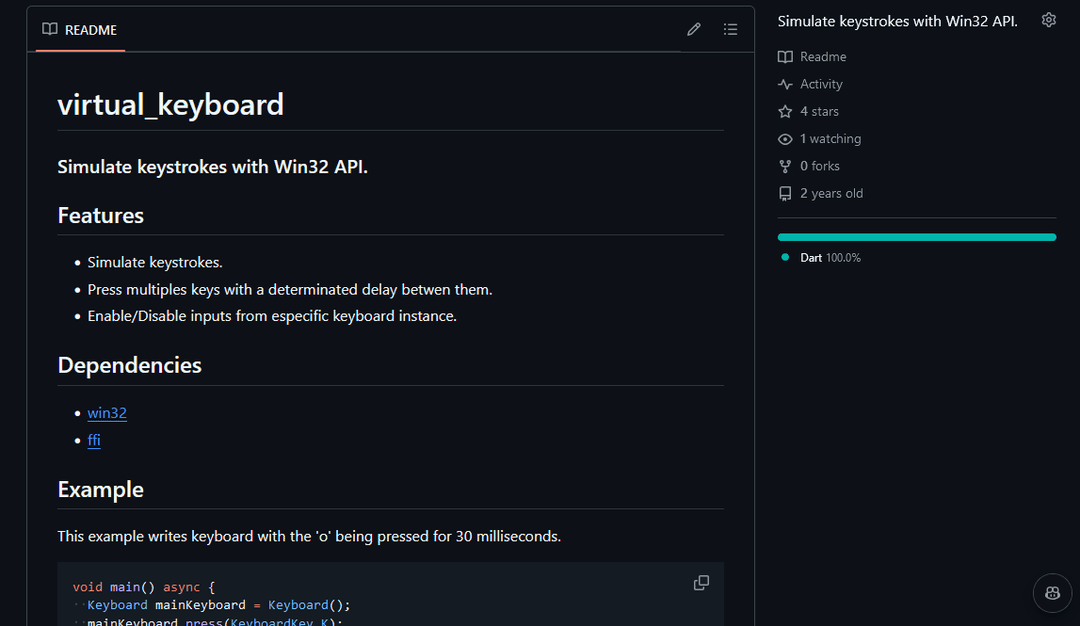This screenshot has height=626, width=1080.
Task: Click the Dart language color dot
Action: 785,257
